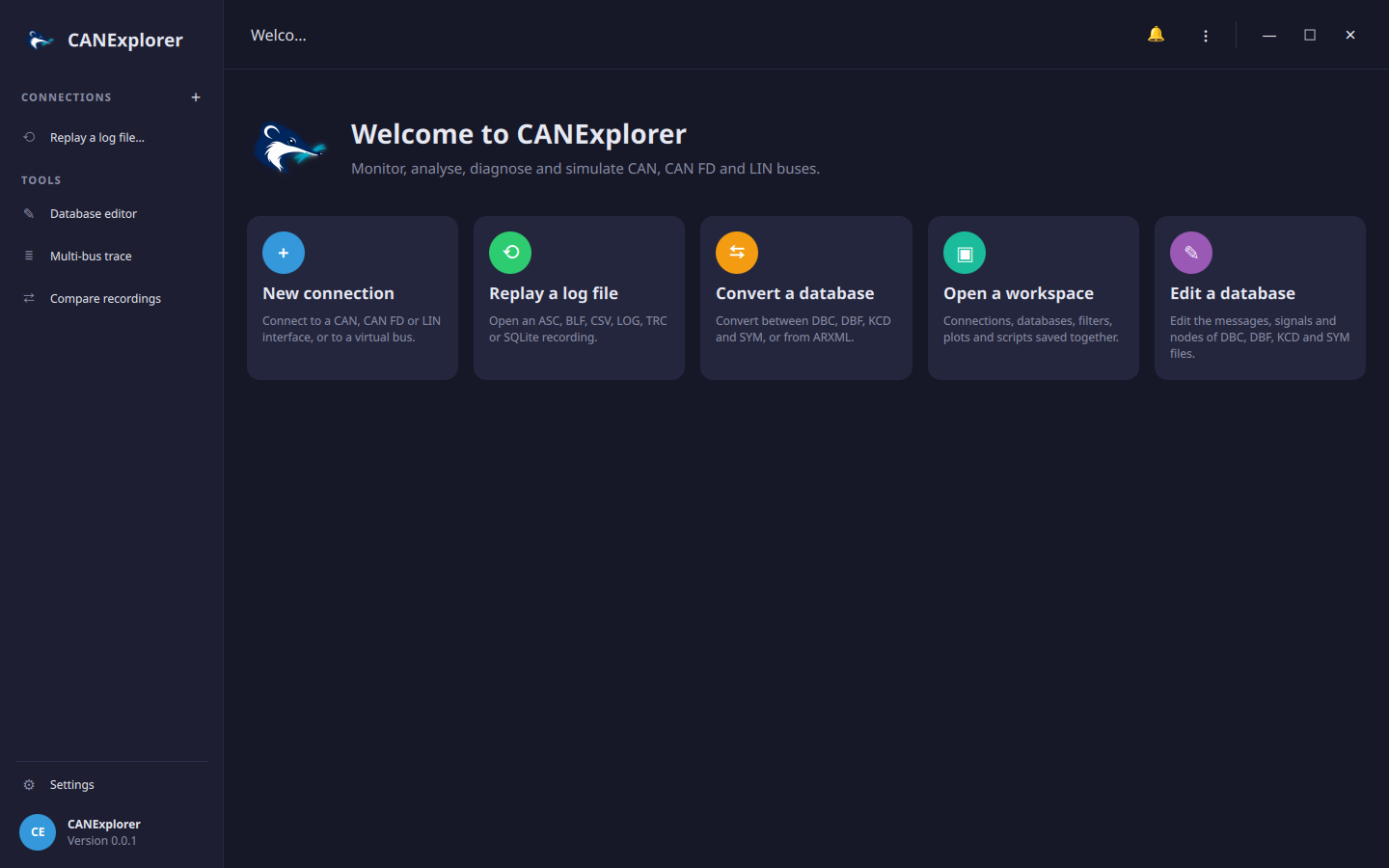This screenshot has height=868, width=1389.
Task: Click the CE avatar circle
Action: point(38,831)
